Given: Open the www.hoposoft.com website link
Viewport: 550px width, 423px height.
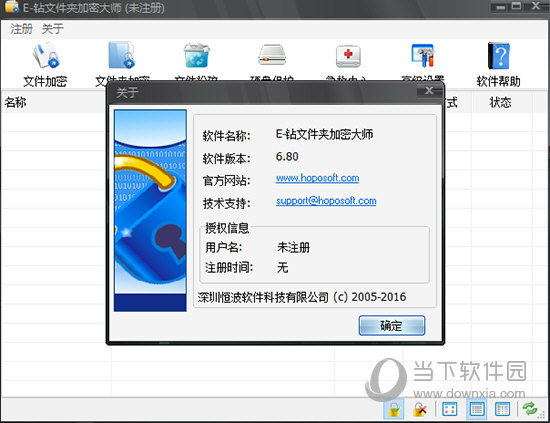Looking at the screenshot, I should pos(317,178).
